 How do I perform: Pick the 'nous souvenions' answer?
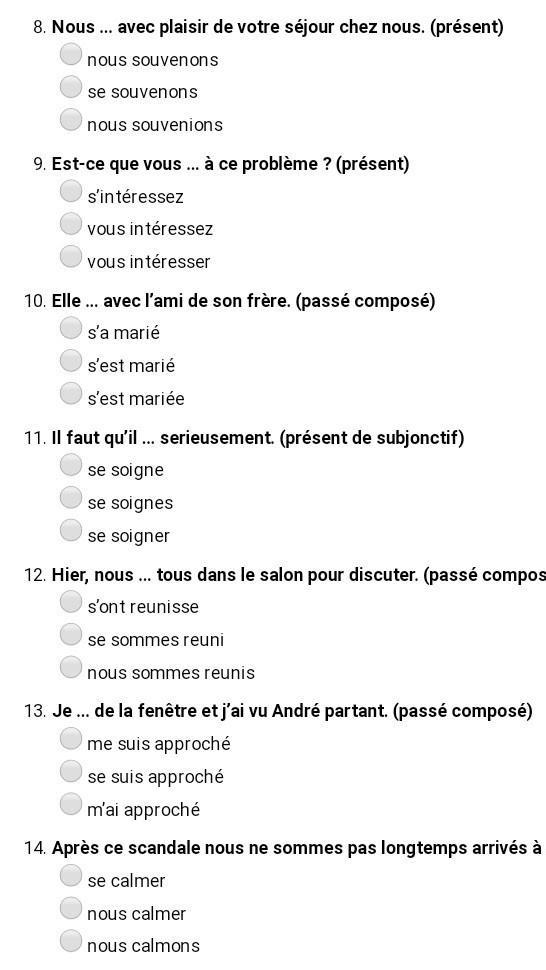point(71,119)
